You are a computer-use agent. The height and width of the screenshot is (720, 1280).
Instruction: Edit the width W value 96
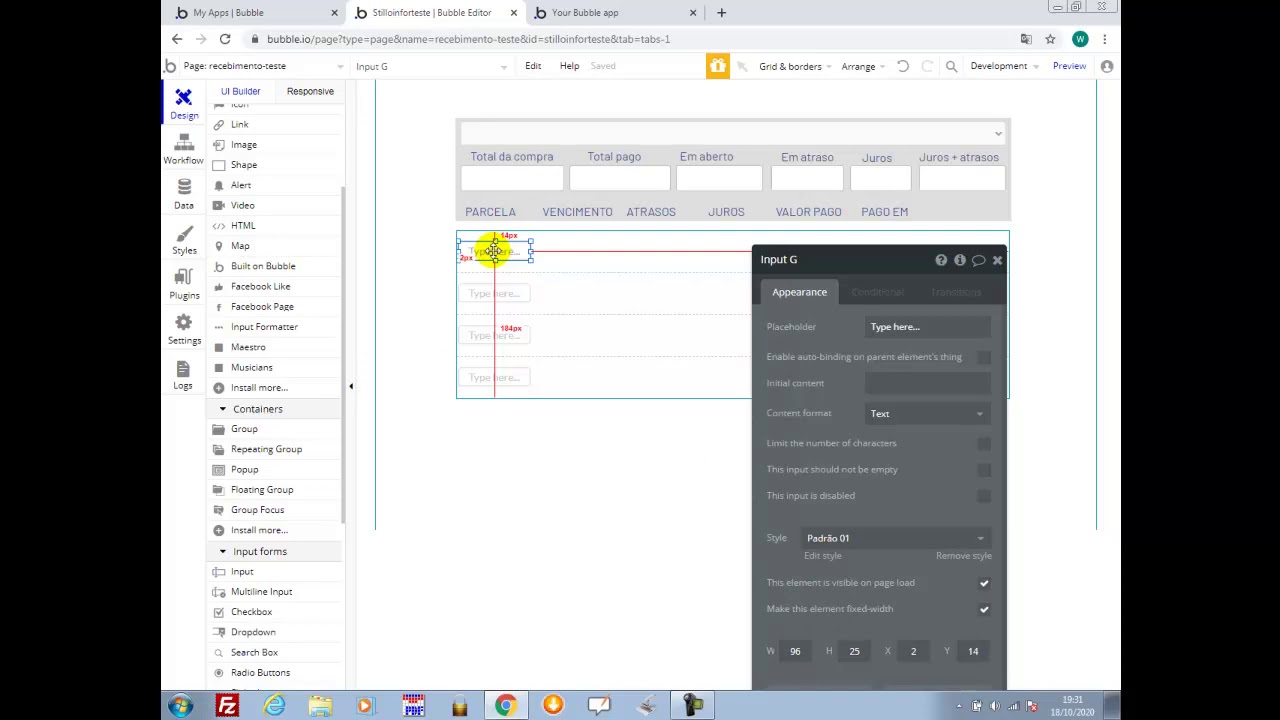click(795, 651)
